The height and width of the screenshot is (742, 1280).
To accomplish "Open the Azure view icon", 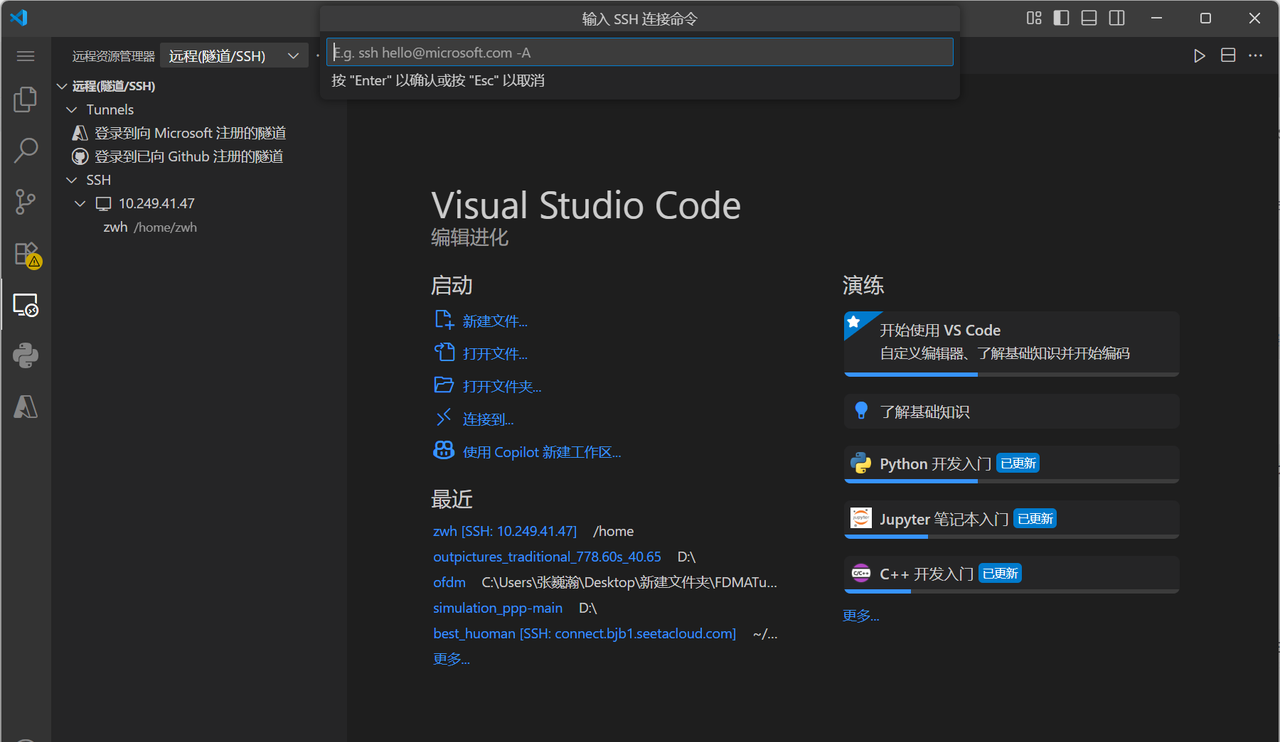I will click(x=25, y=407).
